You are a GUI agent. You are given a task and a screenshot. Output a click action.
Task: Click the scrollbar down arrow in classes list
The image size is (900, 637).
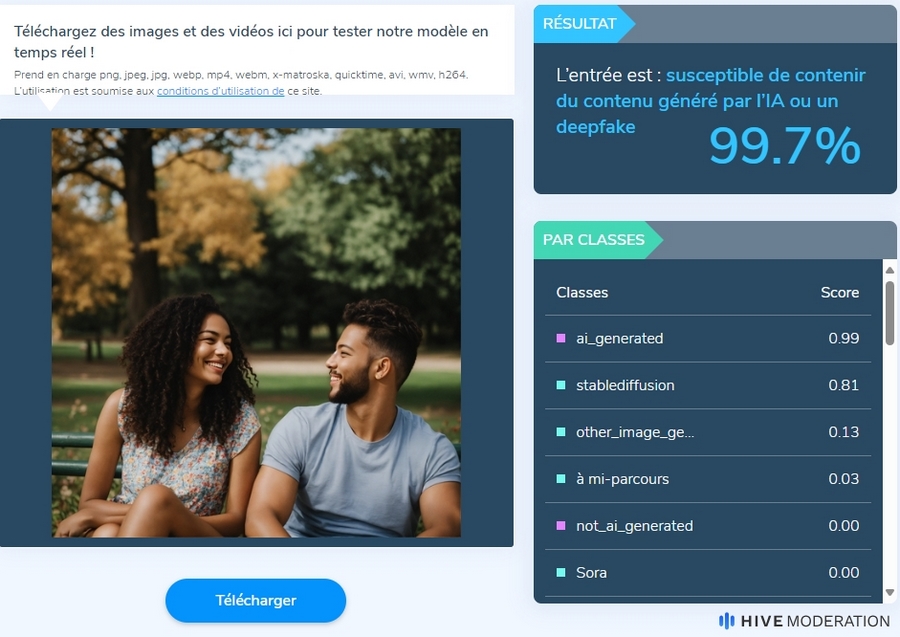[890, 592]
